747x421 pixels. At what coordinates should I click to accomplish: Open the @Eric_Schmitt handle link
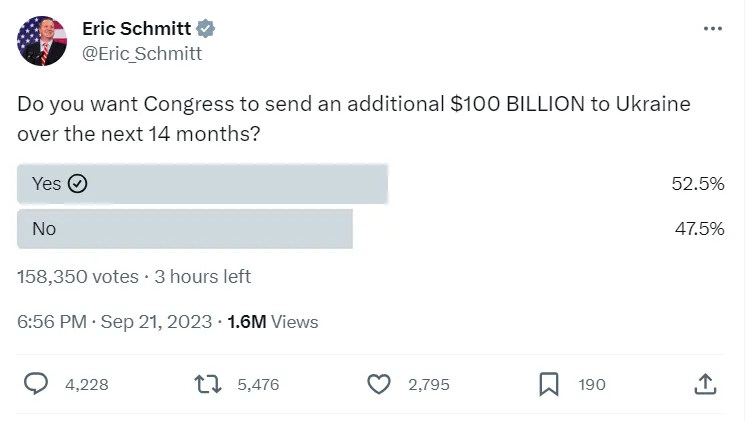point(142,54)
